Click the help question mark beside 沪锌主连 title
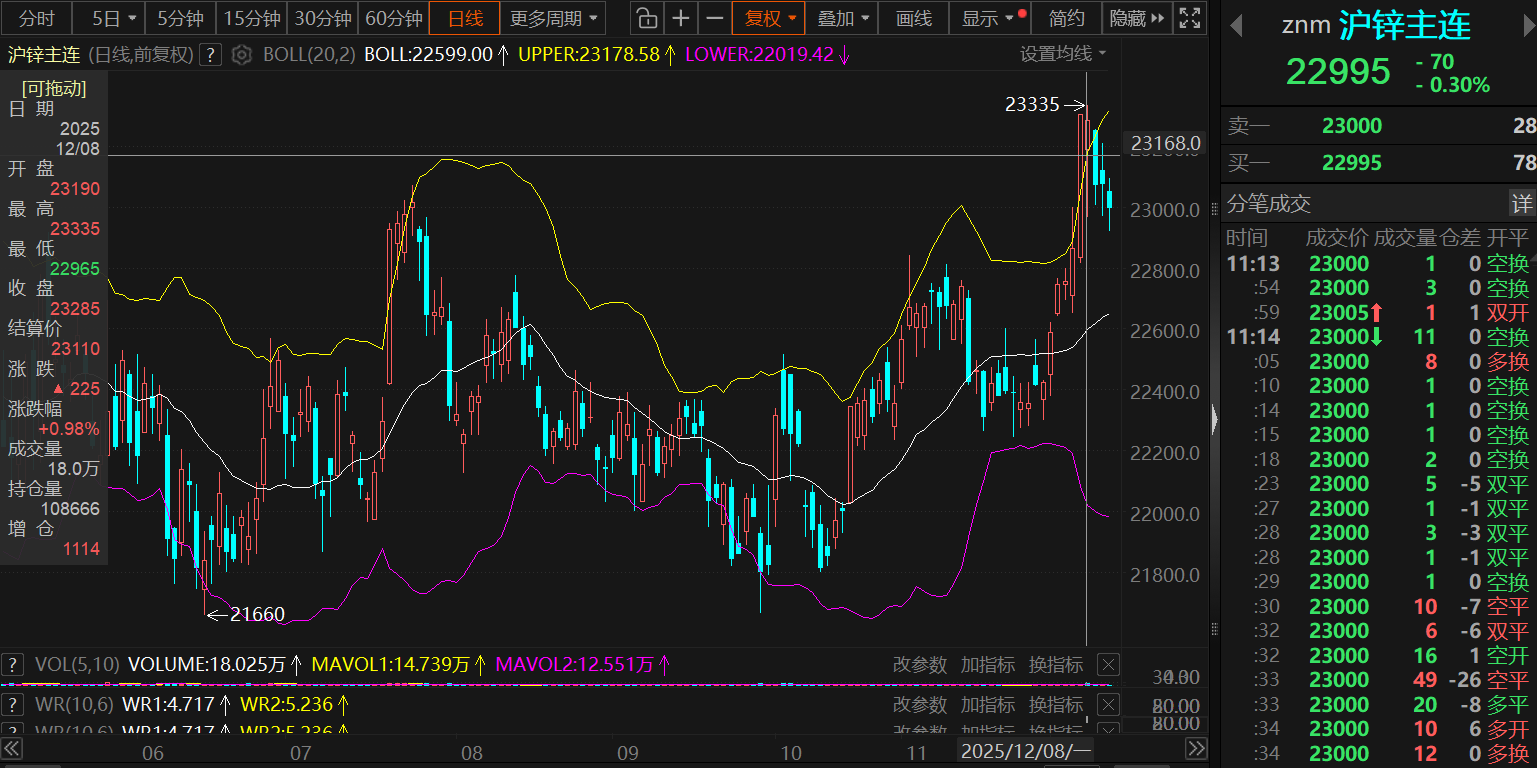 click(210, 55)
